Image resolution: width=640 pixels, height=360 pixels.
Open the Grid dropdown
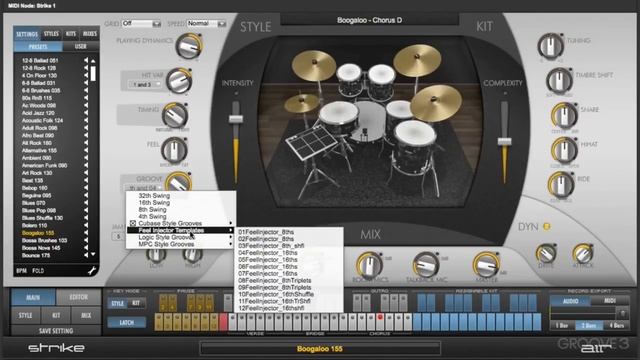(141, 24)
